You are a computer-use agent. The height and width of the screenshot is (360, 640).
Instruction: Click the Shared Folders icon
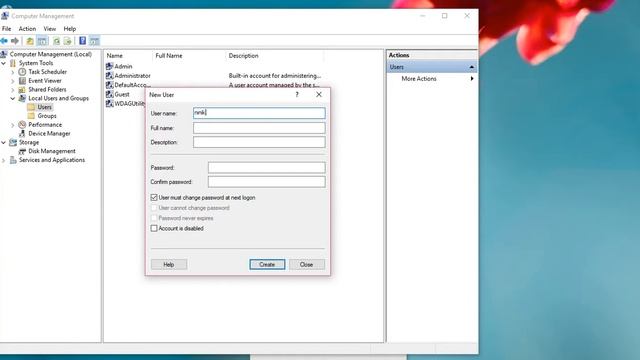[22, 89]
